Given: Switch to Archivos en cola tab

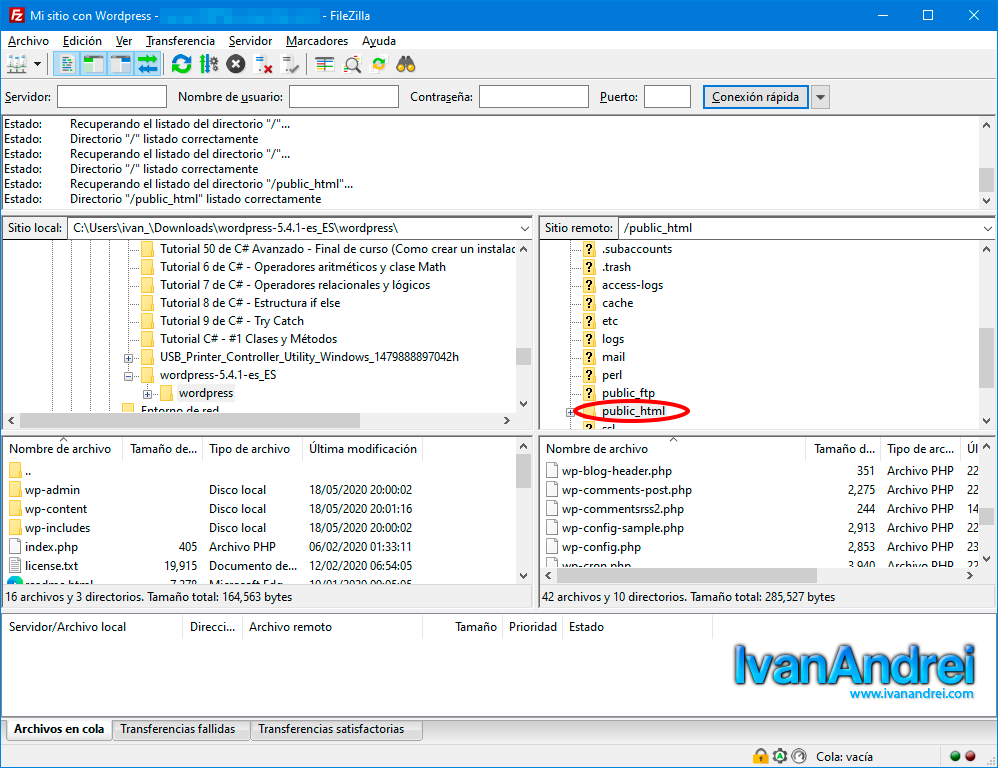Looking at the screenshot, I should tap(59, 729).
